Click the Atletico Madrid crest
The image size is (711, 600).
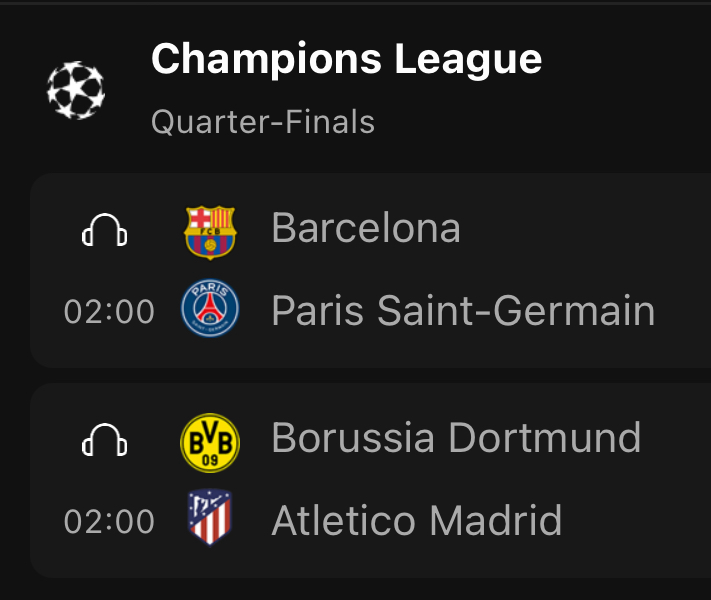[210, 517]
